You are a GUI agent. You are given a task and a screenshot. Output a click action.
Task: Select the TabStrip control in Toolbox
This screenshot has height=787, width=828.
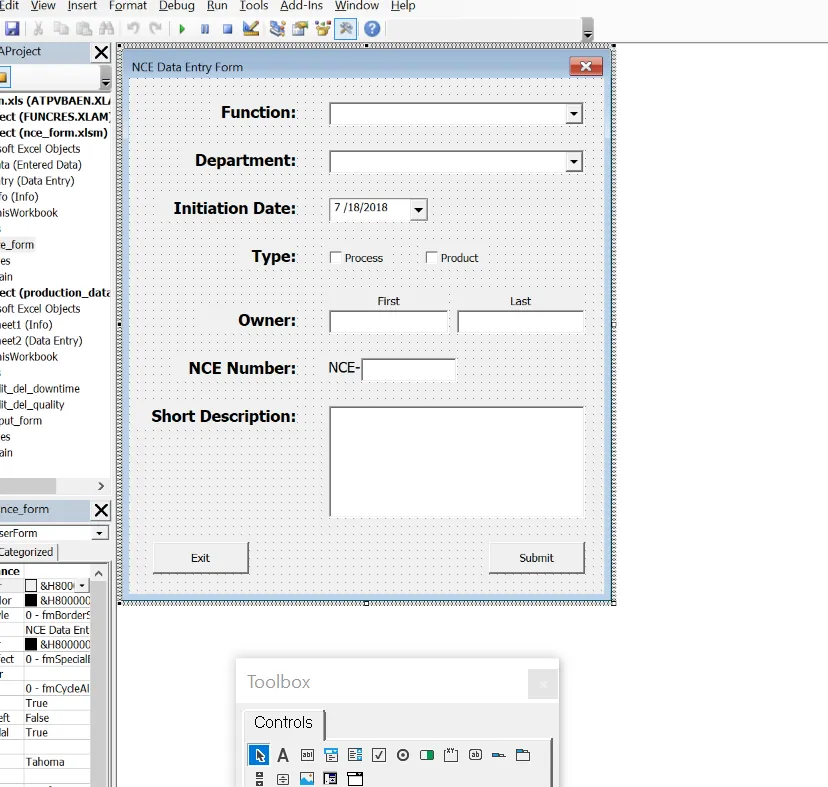coord(498,755)
